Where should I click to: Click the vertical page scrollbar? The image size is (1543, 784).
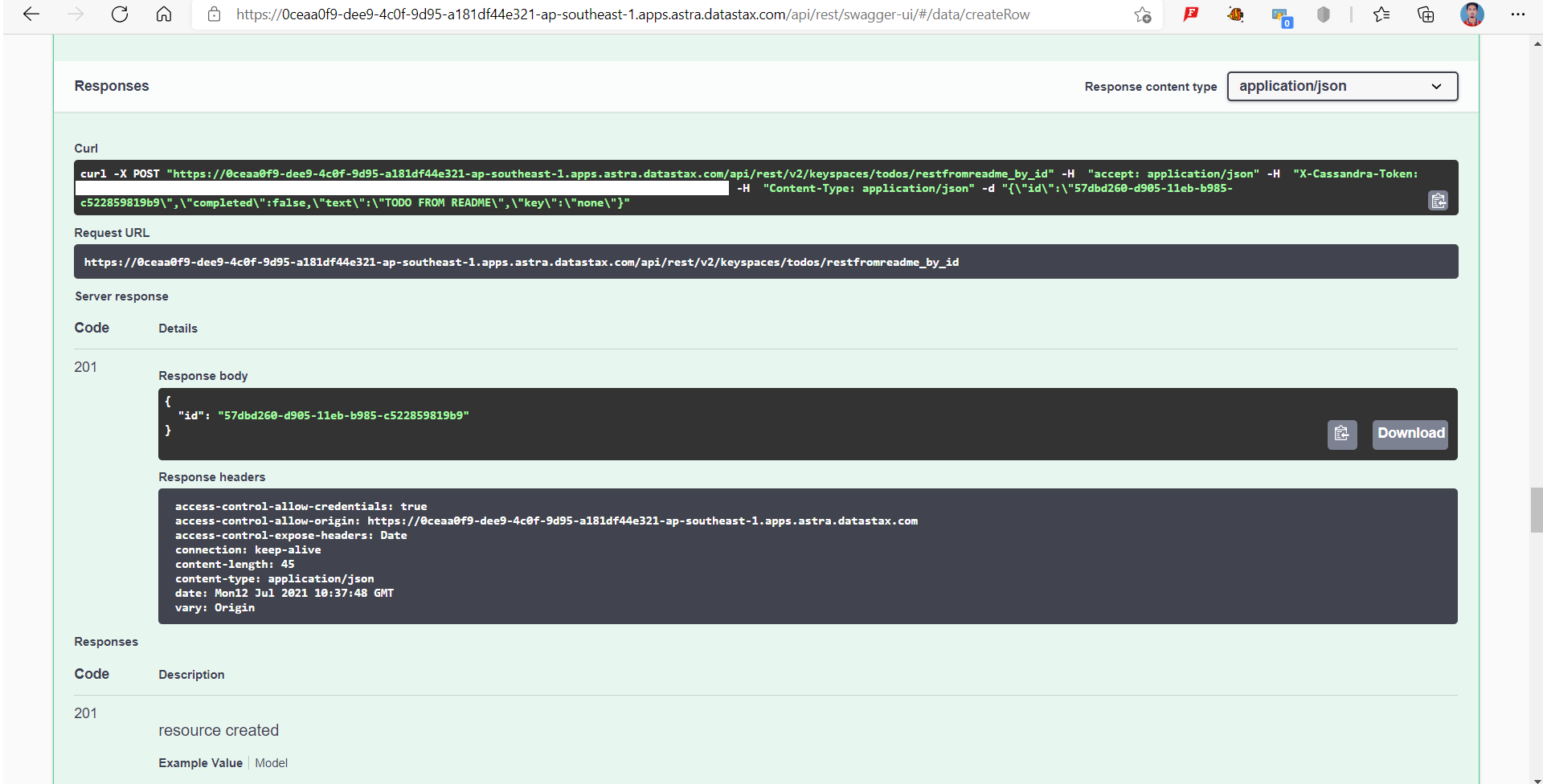tap(1536, 509)
